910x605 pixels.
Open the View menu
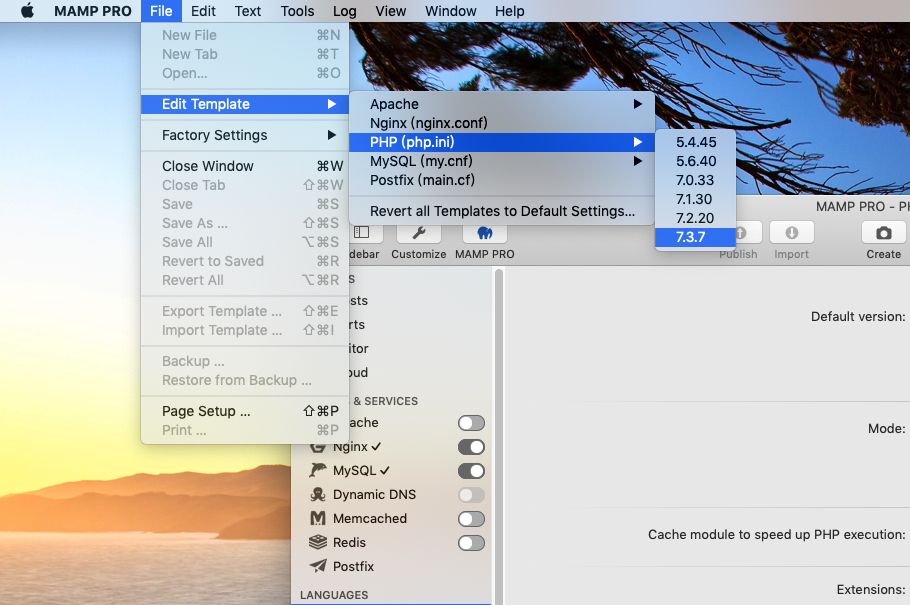(391, 11)
